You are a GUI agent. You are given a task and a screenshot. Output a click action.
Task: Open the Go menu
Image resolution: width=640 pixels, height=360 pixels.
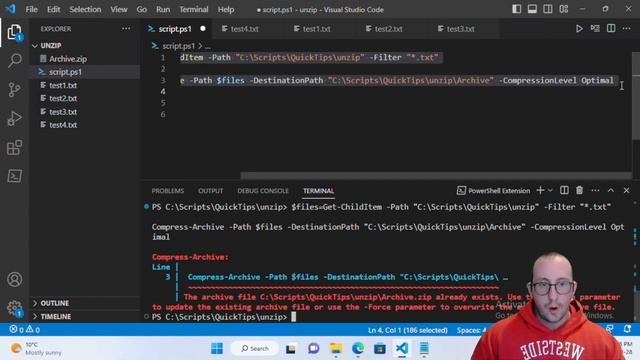(x=142, y=9)
